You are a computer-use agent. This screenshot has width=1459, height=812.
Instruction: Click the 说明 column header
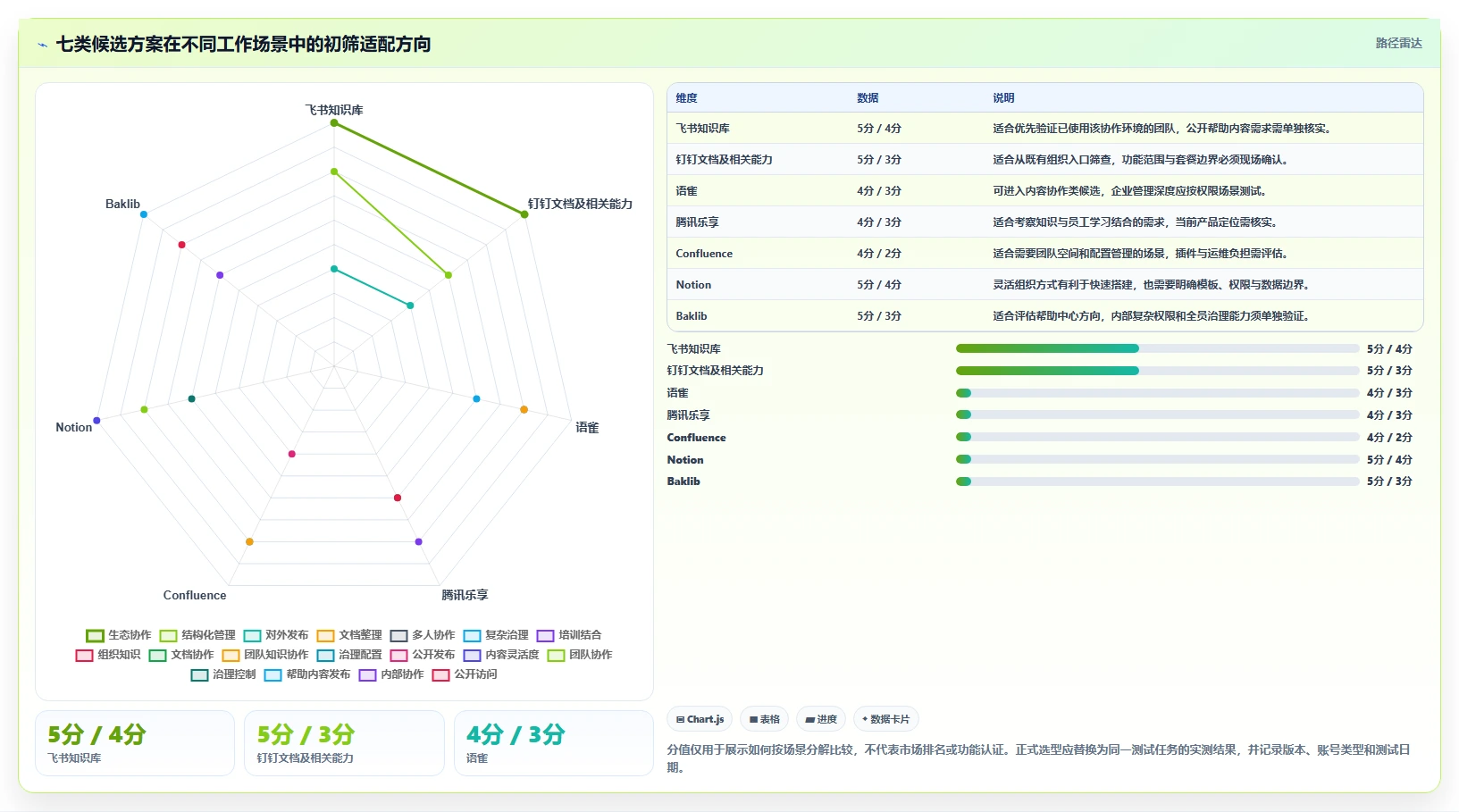pyautogui.click(x=1003, y=98)
